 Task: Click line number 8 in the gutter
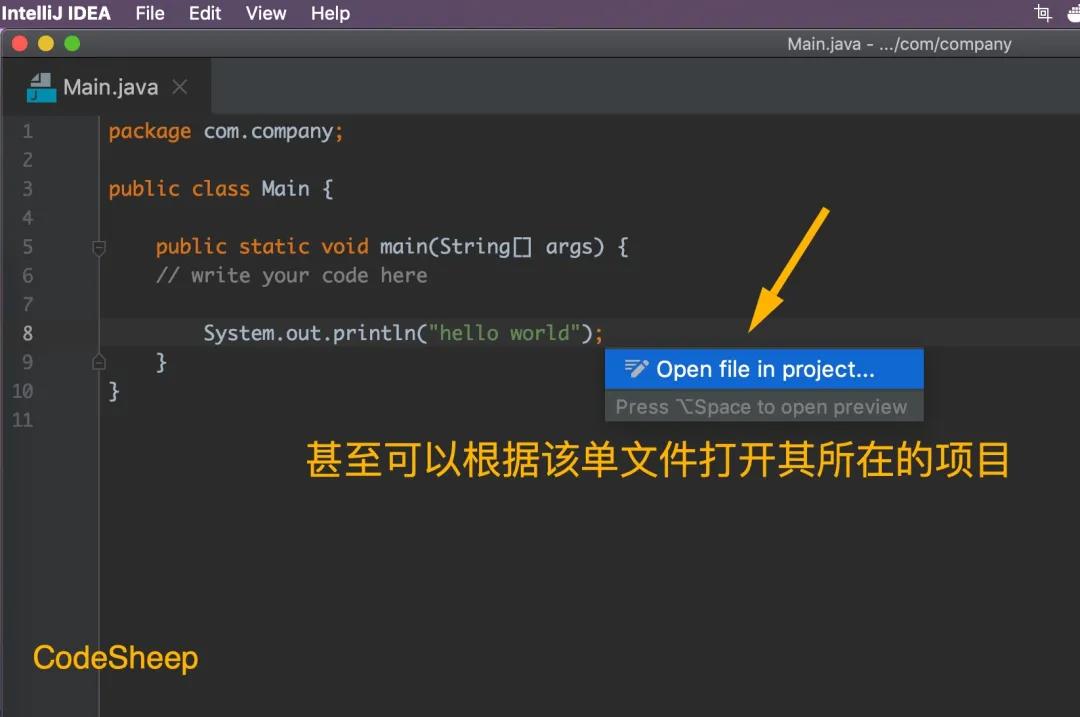[x=28, y=333]
